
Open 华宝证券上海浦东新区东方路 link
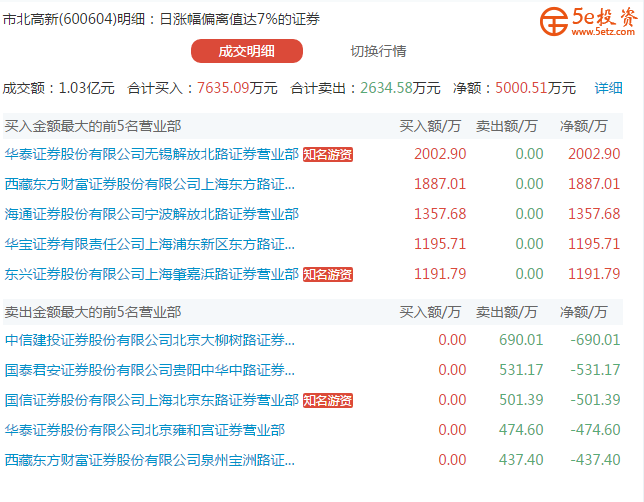(x=150, y=244)
